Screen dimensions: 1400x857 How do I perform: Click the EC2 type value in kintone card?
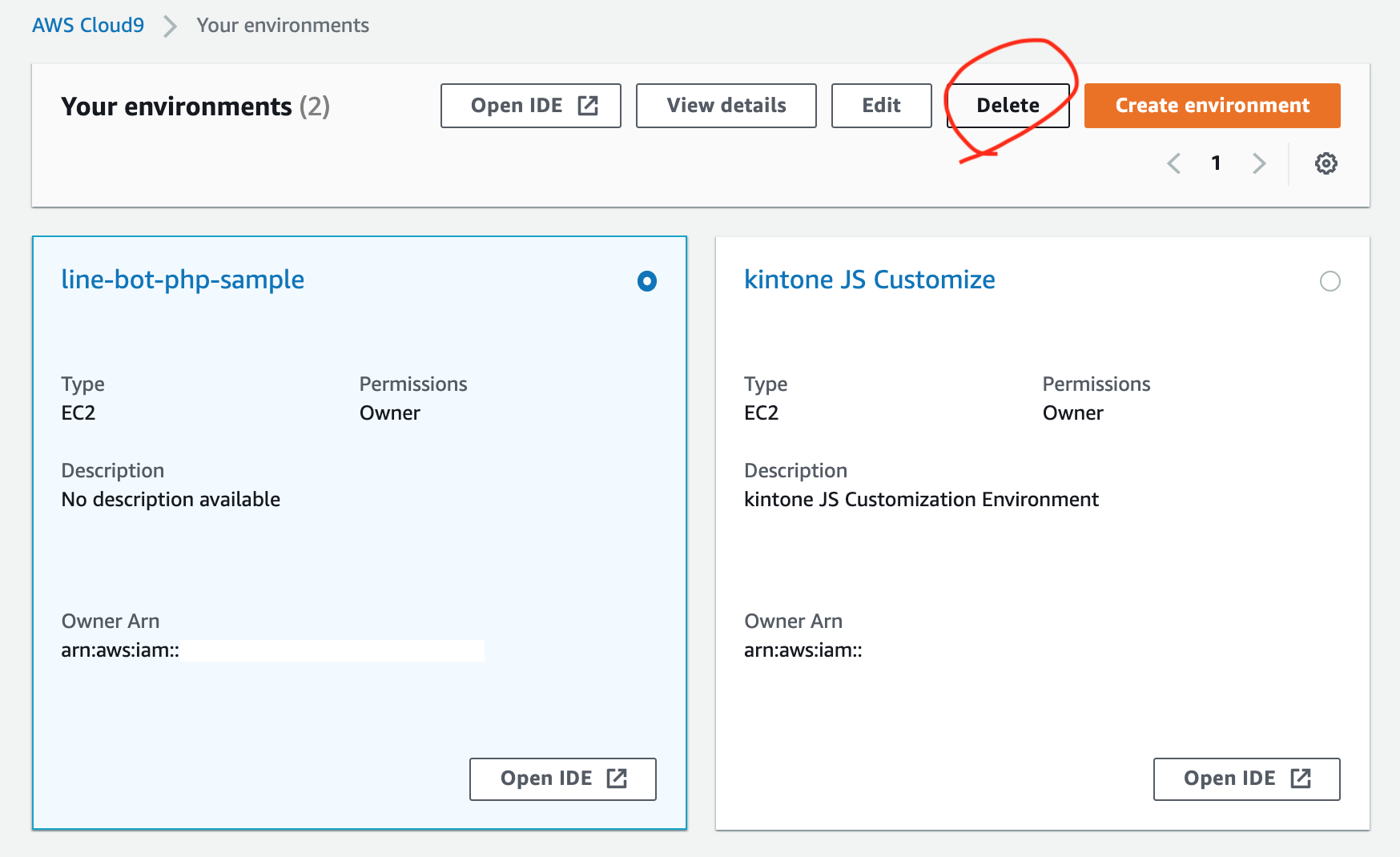(x=762, y=413)
